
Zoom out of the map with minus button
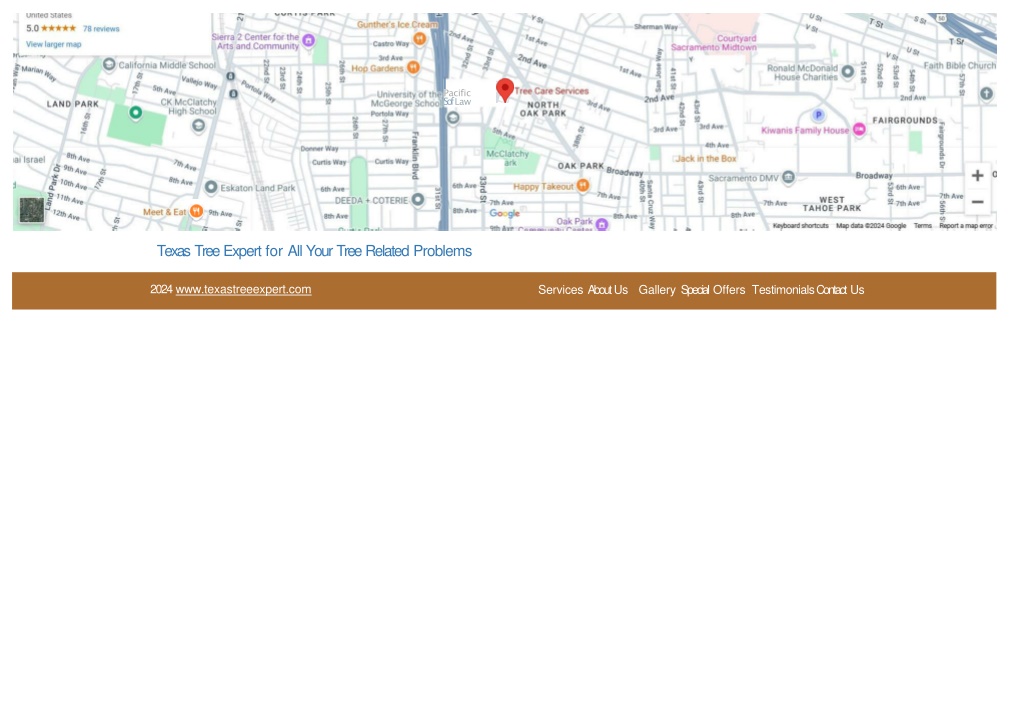click(977, 202)
